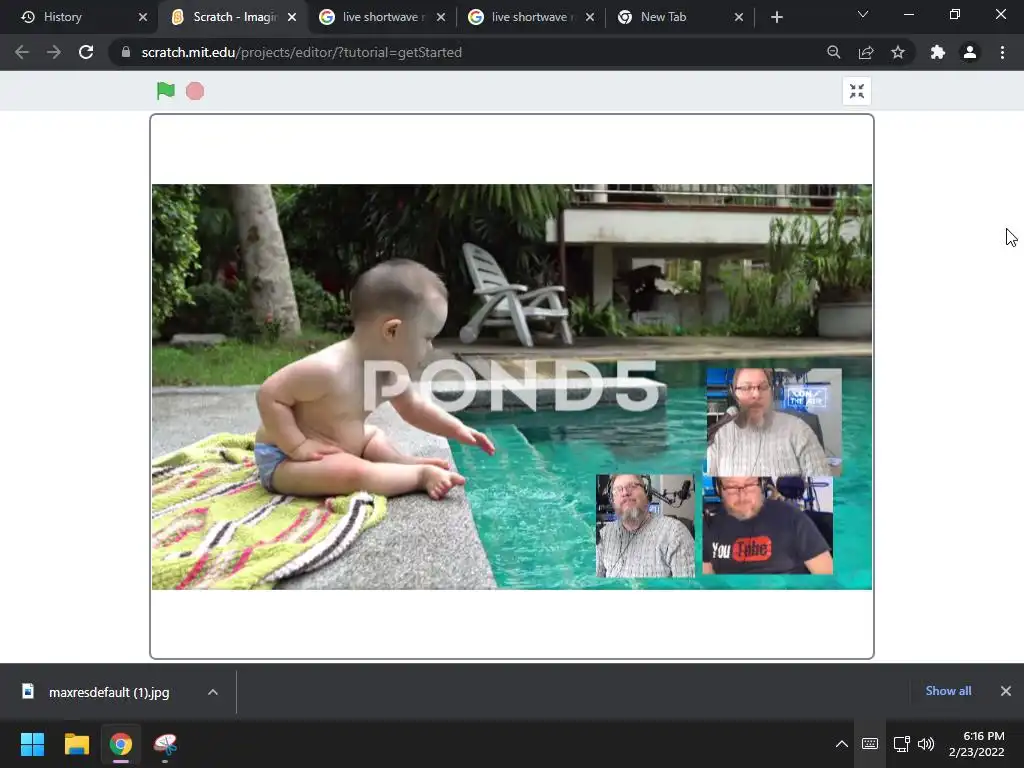This screenshot has height=768, width=1024.
Task: Open volume control tray icon
Action: click(925, 744)
